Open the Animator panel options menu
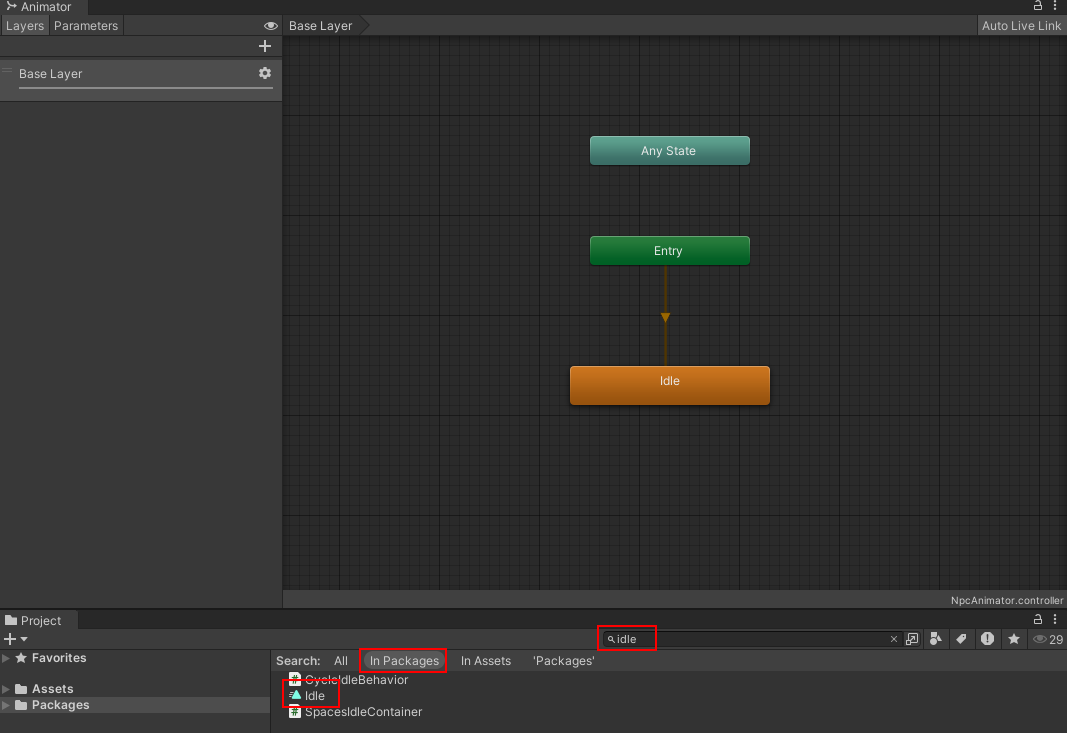Viewport: 1067px width, 733px height. coord(1055,7)
